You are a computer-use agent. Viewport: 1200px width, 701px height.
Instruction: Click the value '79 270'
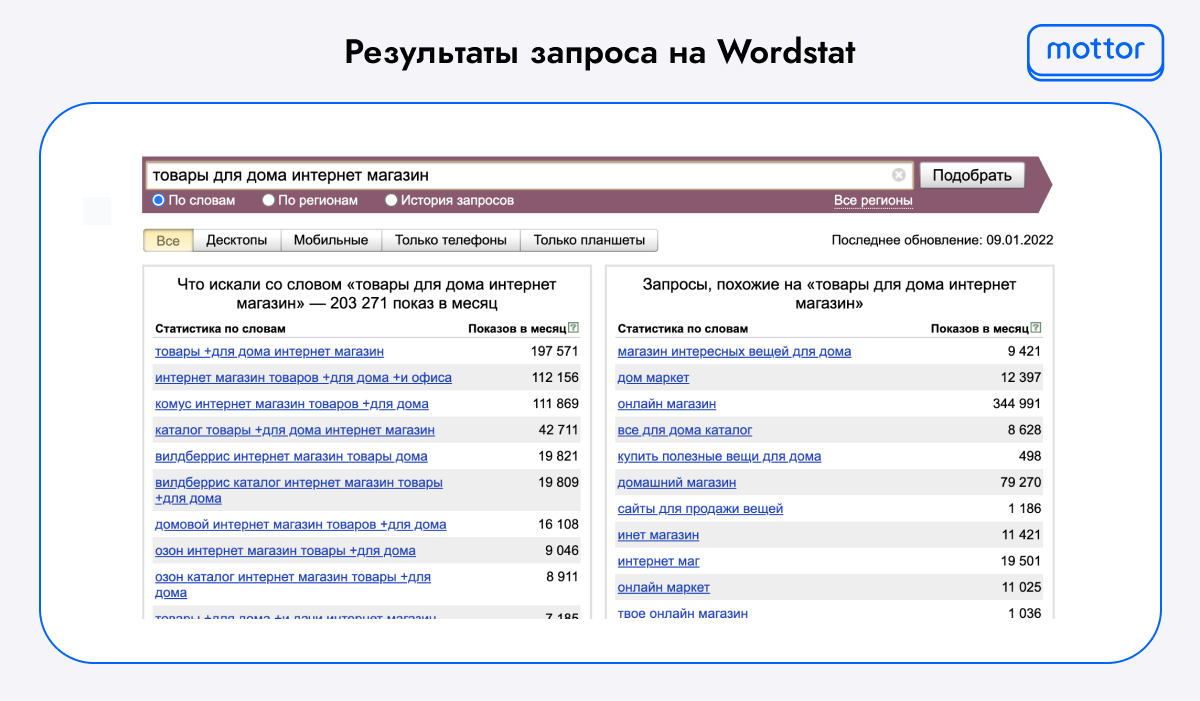tap(1020, 482)
